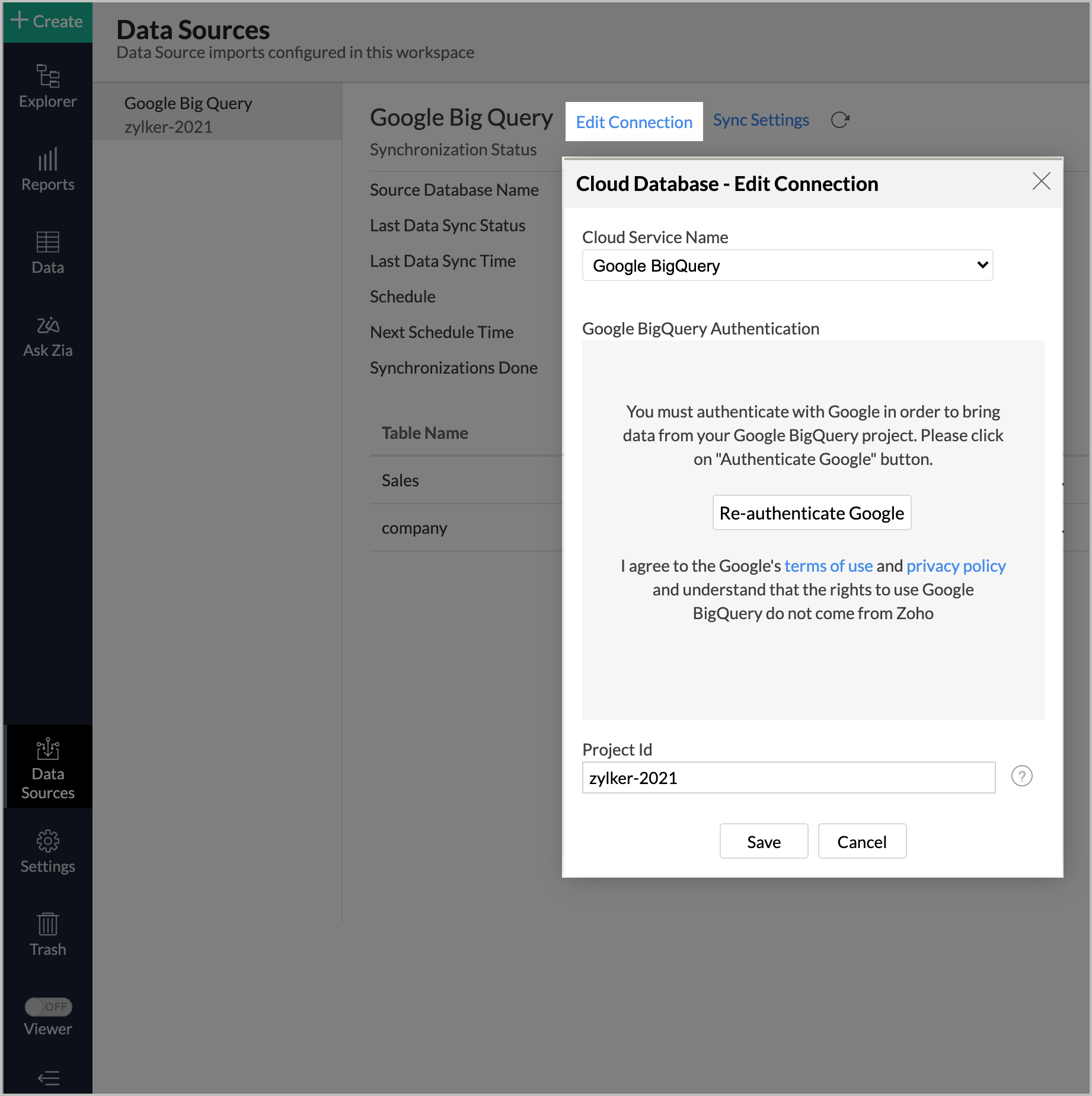The width and height of the screenshot is (1092, 1096).
Task: Save the connection settings
Action: pos(764,841)
